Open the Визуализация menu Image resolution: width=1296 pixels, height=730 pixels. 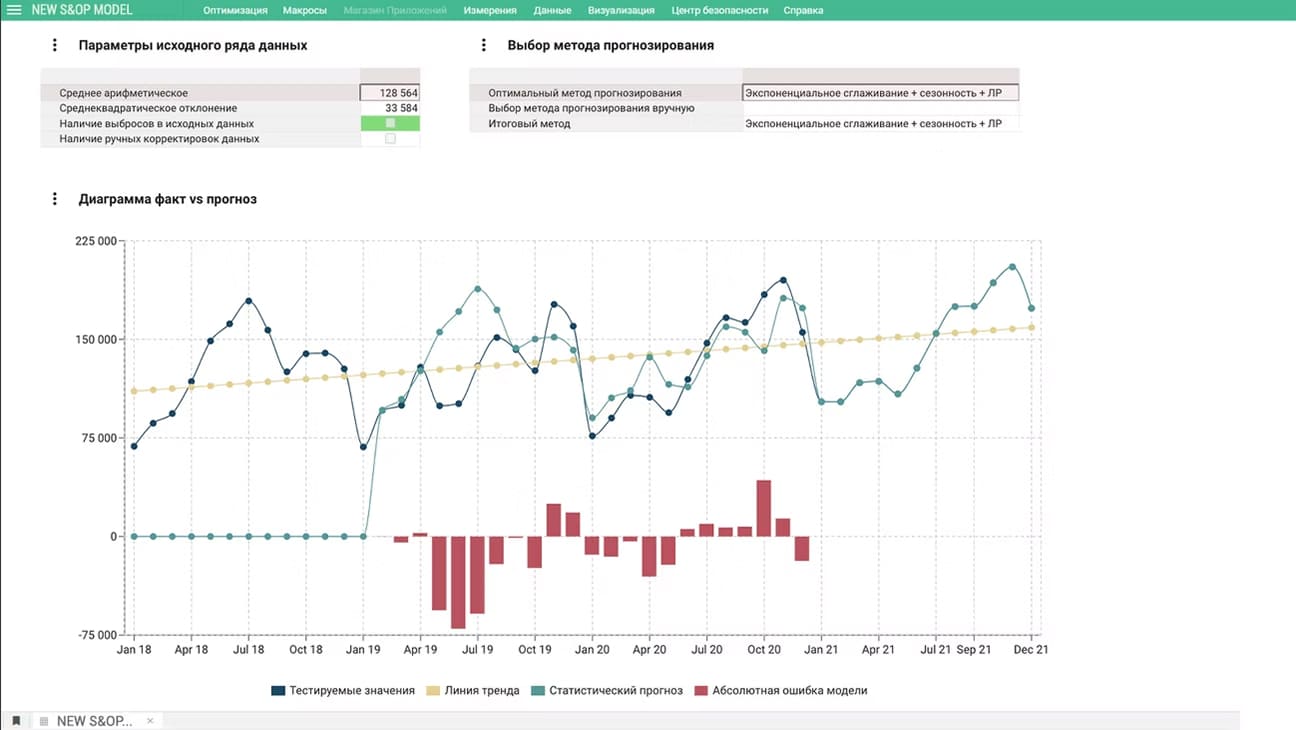pos(621,10)
